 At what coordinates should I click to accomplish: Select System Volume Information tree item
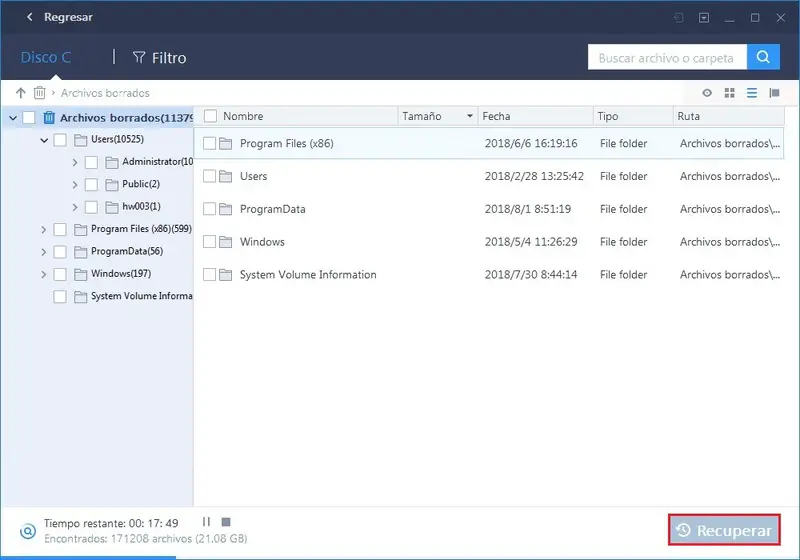[141, 296]
